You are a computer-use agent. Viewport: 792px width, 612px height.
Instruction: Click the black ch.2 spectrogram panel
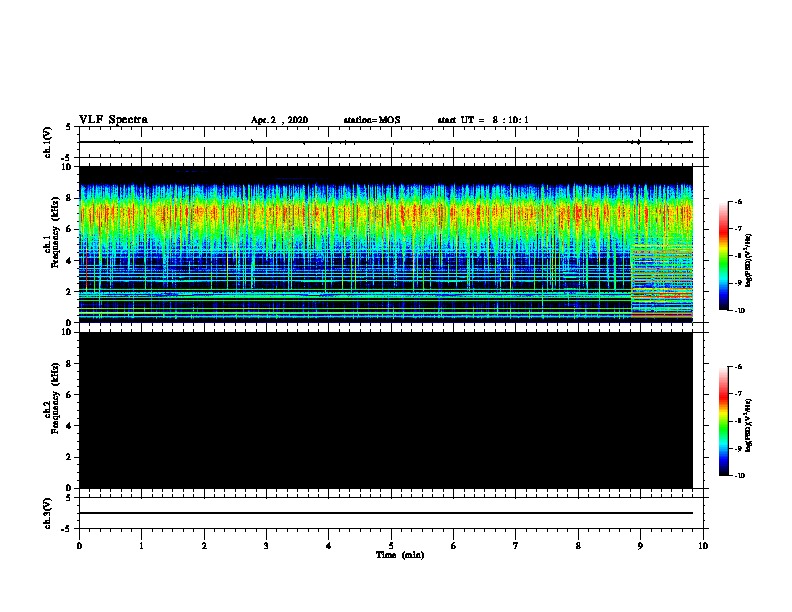(385, 410)
